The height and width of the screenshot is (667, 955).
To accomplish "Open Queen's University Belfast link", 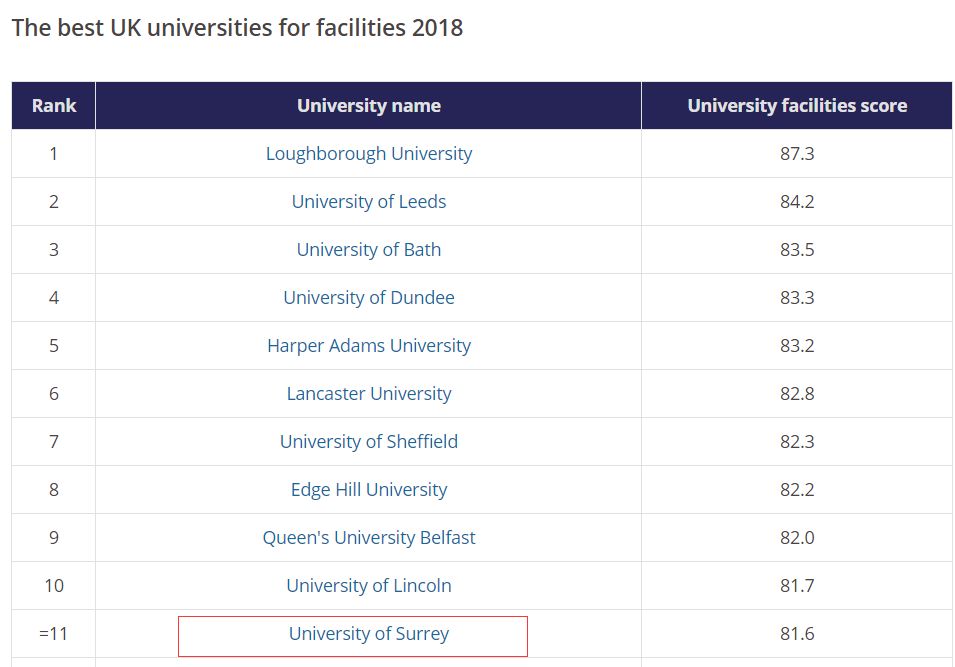I will [x=368, y=538].
